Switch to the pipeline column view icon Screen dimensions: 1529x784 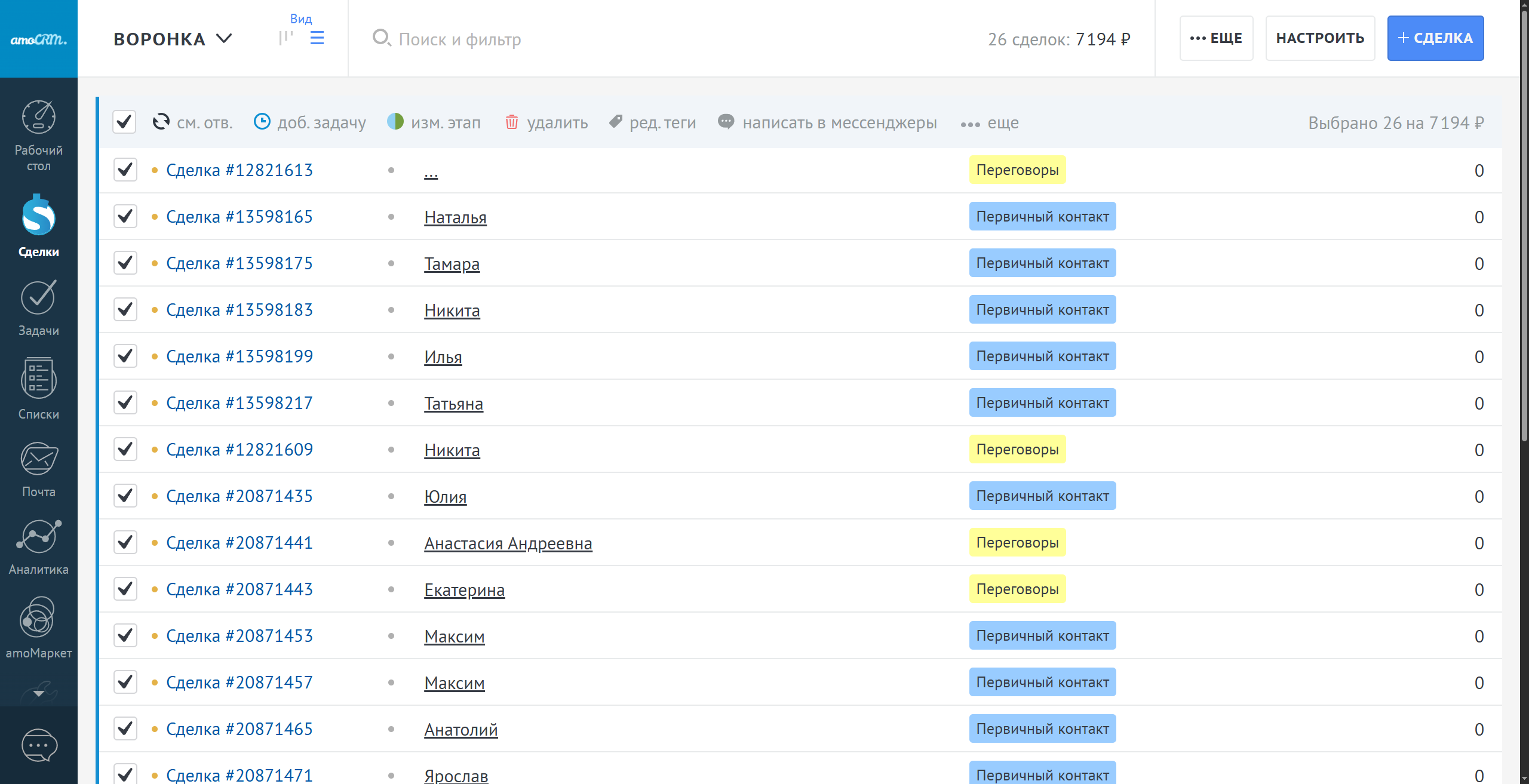click(x=286, y=38)
